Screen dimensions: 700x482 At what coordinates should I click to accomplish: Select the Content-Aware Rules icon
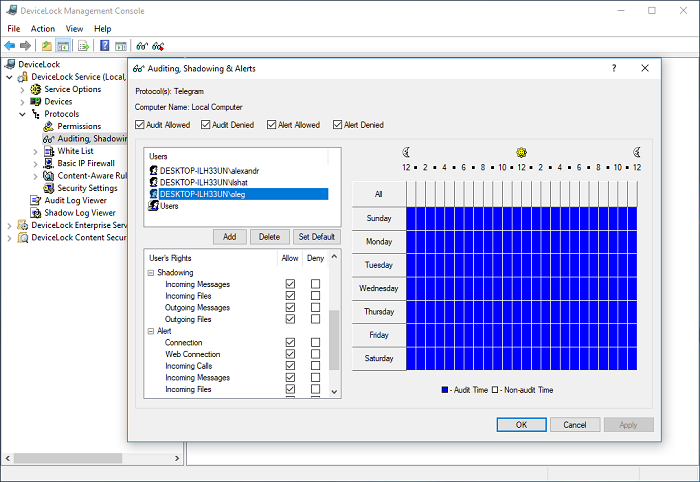click(x=48, y=176)
